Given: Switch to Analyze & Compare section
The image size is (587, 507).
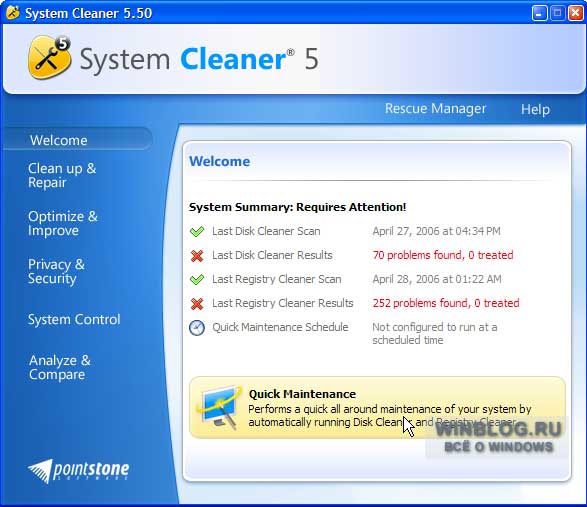Looking at the screenshot, I should pos(60,367).
